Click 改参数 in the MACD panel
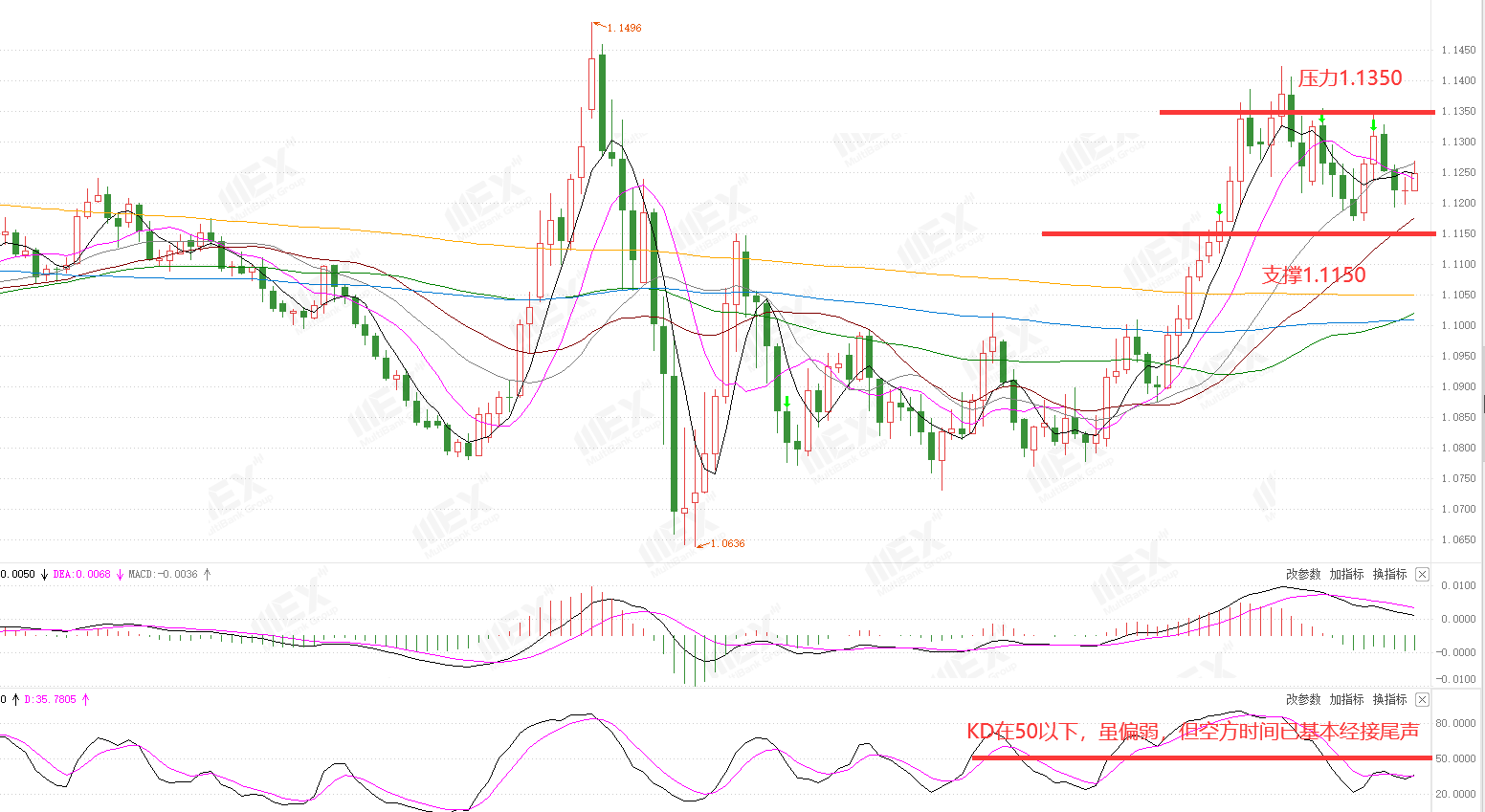 coord(1303,574)
